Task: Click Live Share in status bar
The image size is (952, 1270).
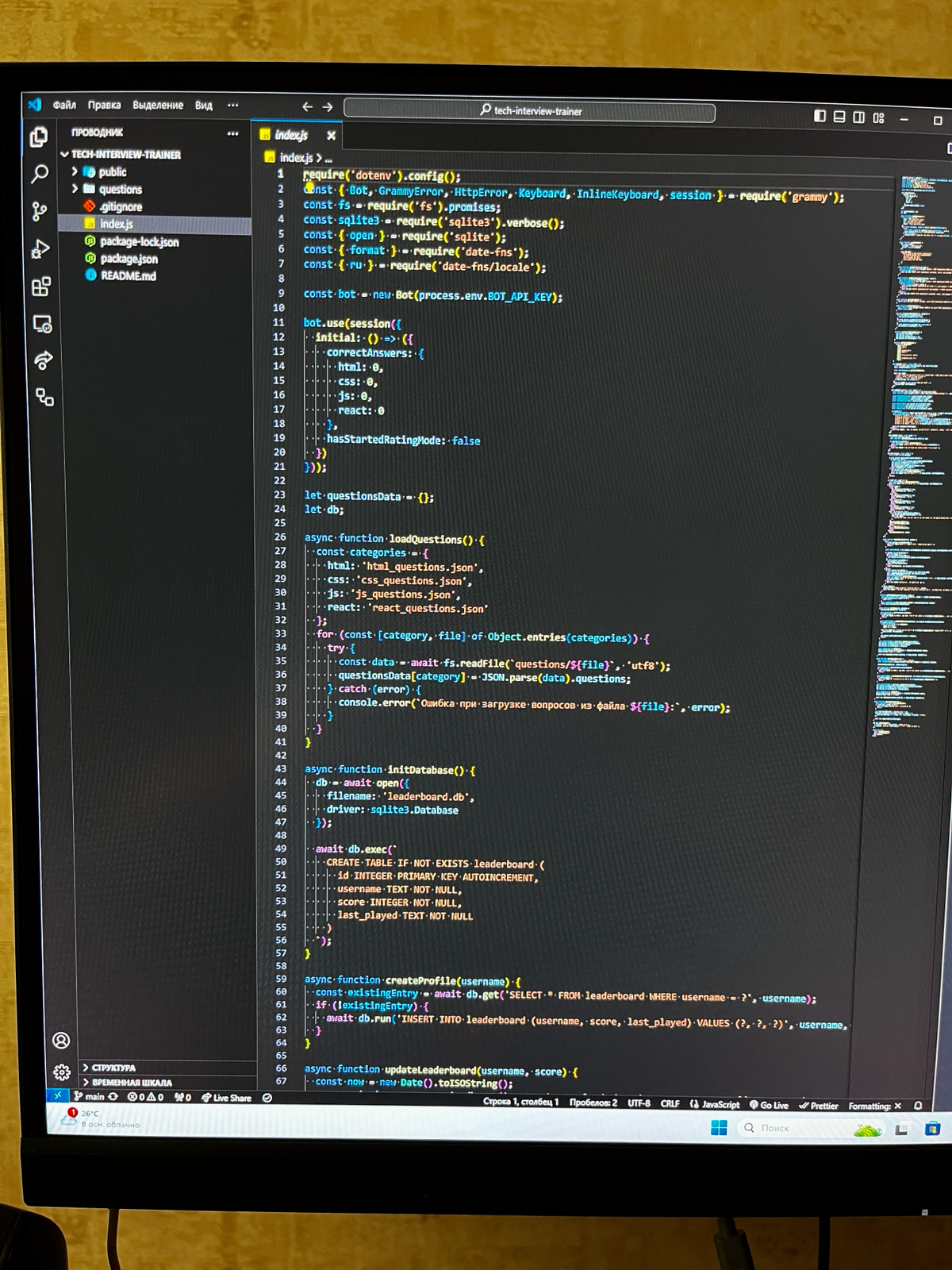Action: click(227, 1098)
